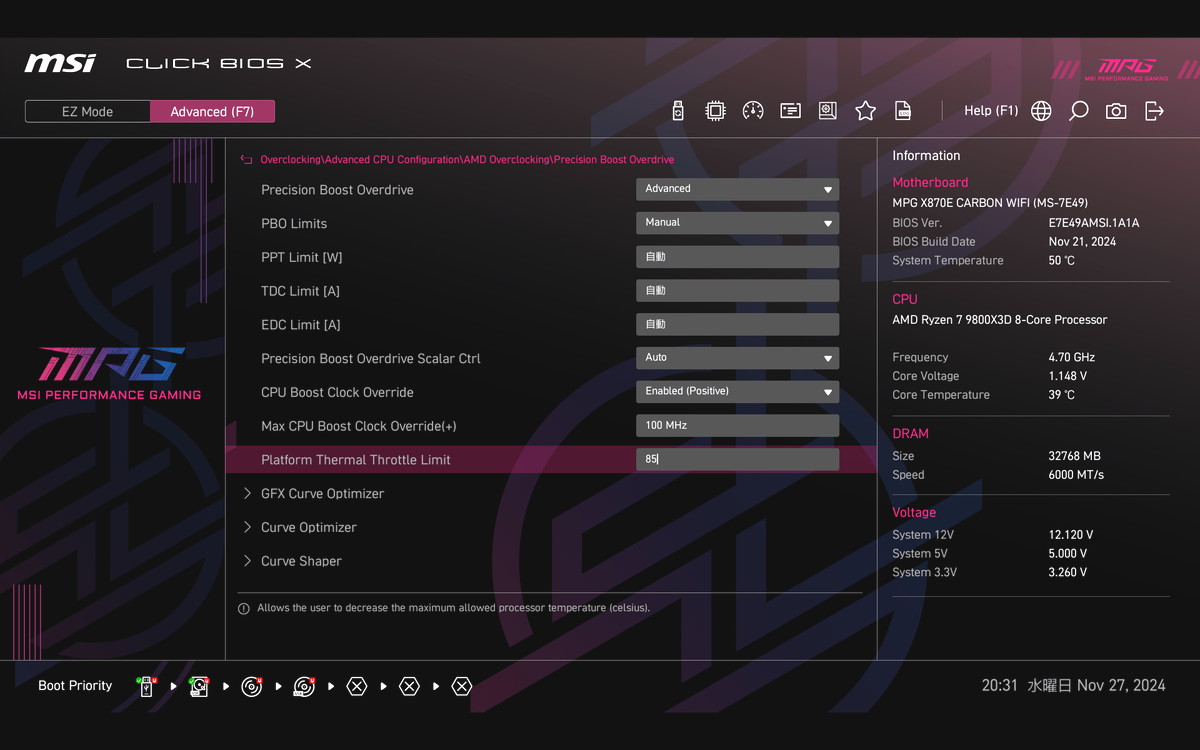Click the System 3.3V value "3.260 V"
1200x750 pixels.
1068,573
